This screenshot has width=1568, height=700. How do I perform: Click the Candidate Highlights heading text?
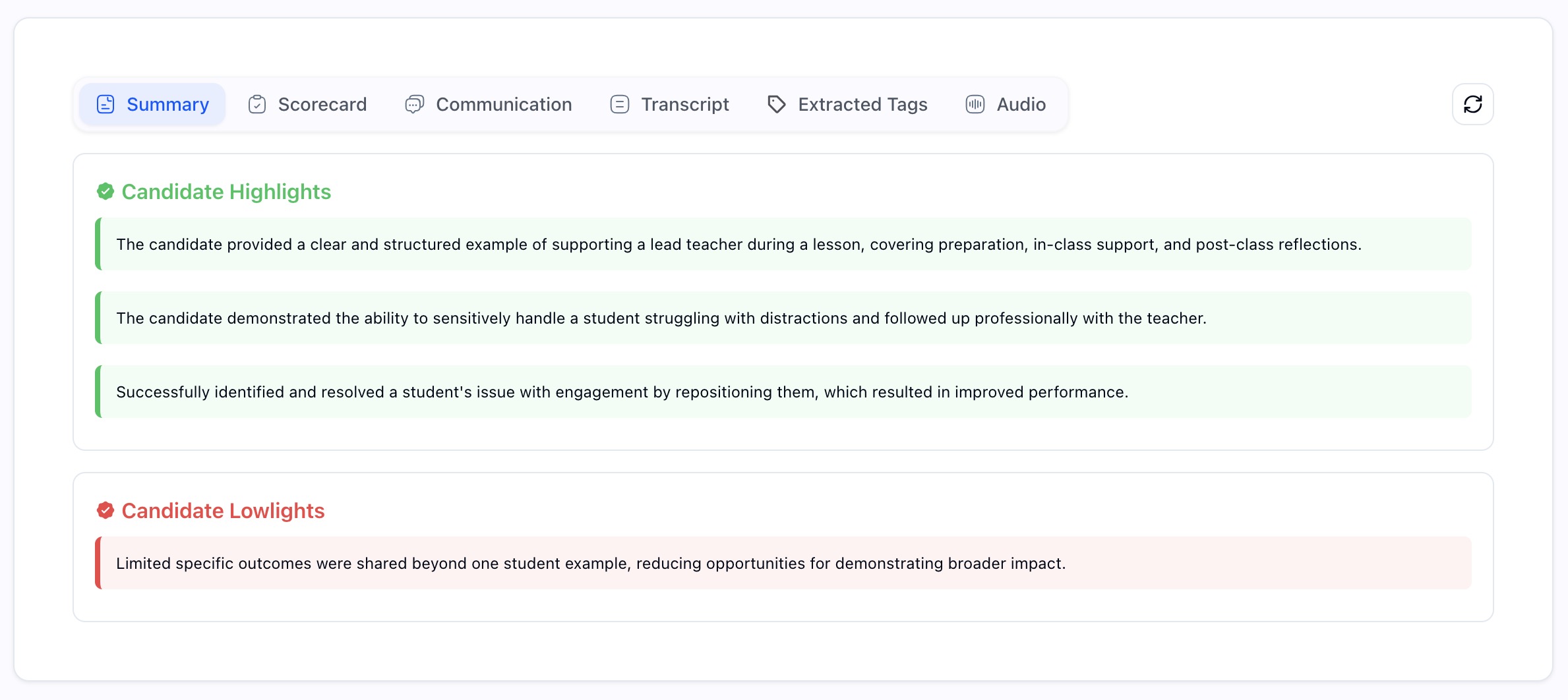[226, 192]
